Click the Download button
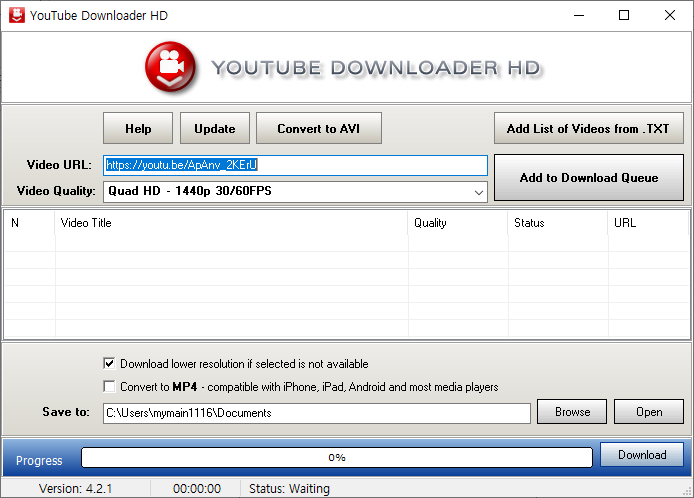The image size is (694, 498). click(x=642, y=455)
